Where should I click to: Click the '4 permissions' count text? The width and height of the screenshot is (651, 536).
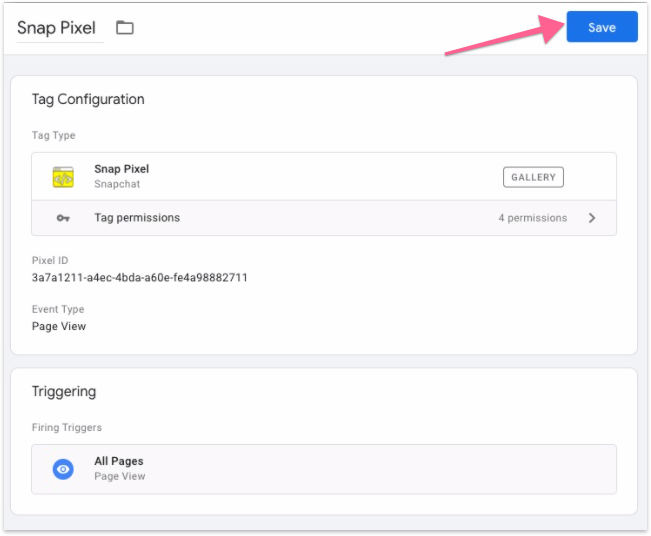click(x=532, y=218)
